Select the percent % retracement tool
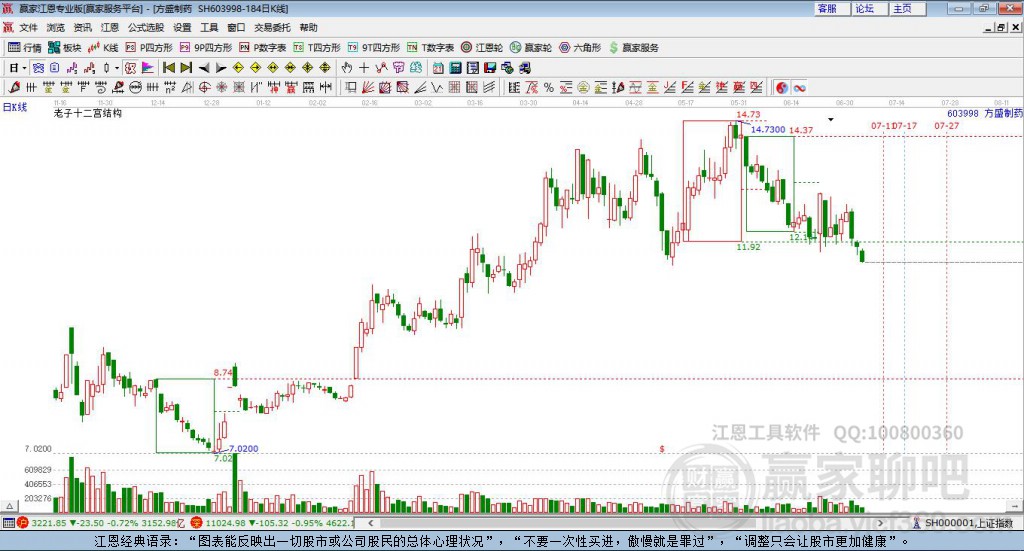1024x551 pixels. point(549,87)
